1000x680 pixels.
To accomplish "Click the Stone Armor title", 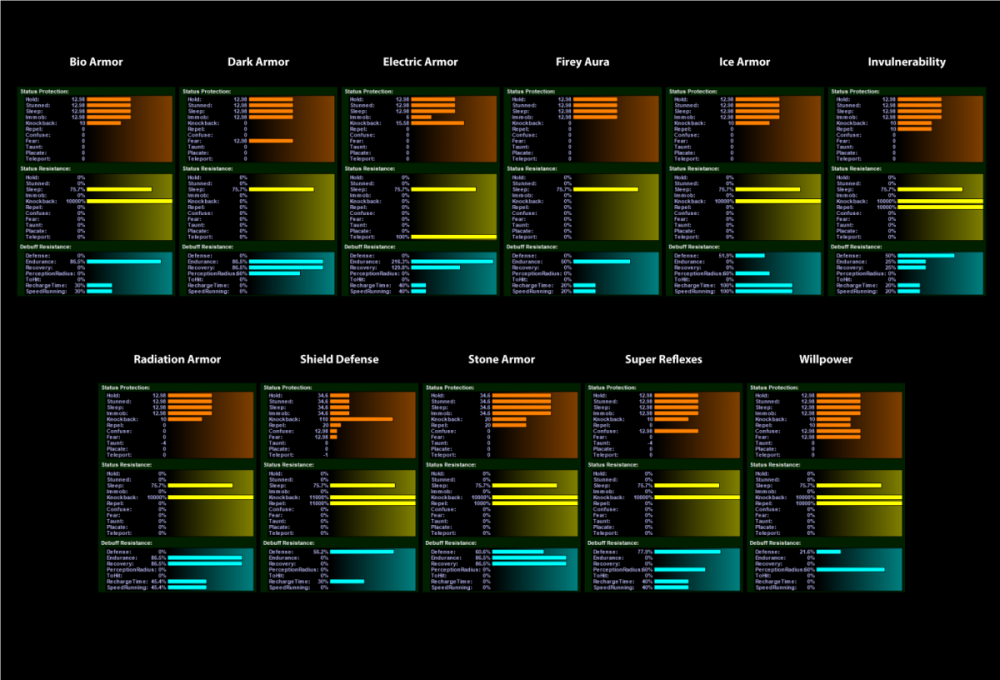I will [x=501, y=360].
